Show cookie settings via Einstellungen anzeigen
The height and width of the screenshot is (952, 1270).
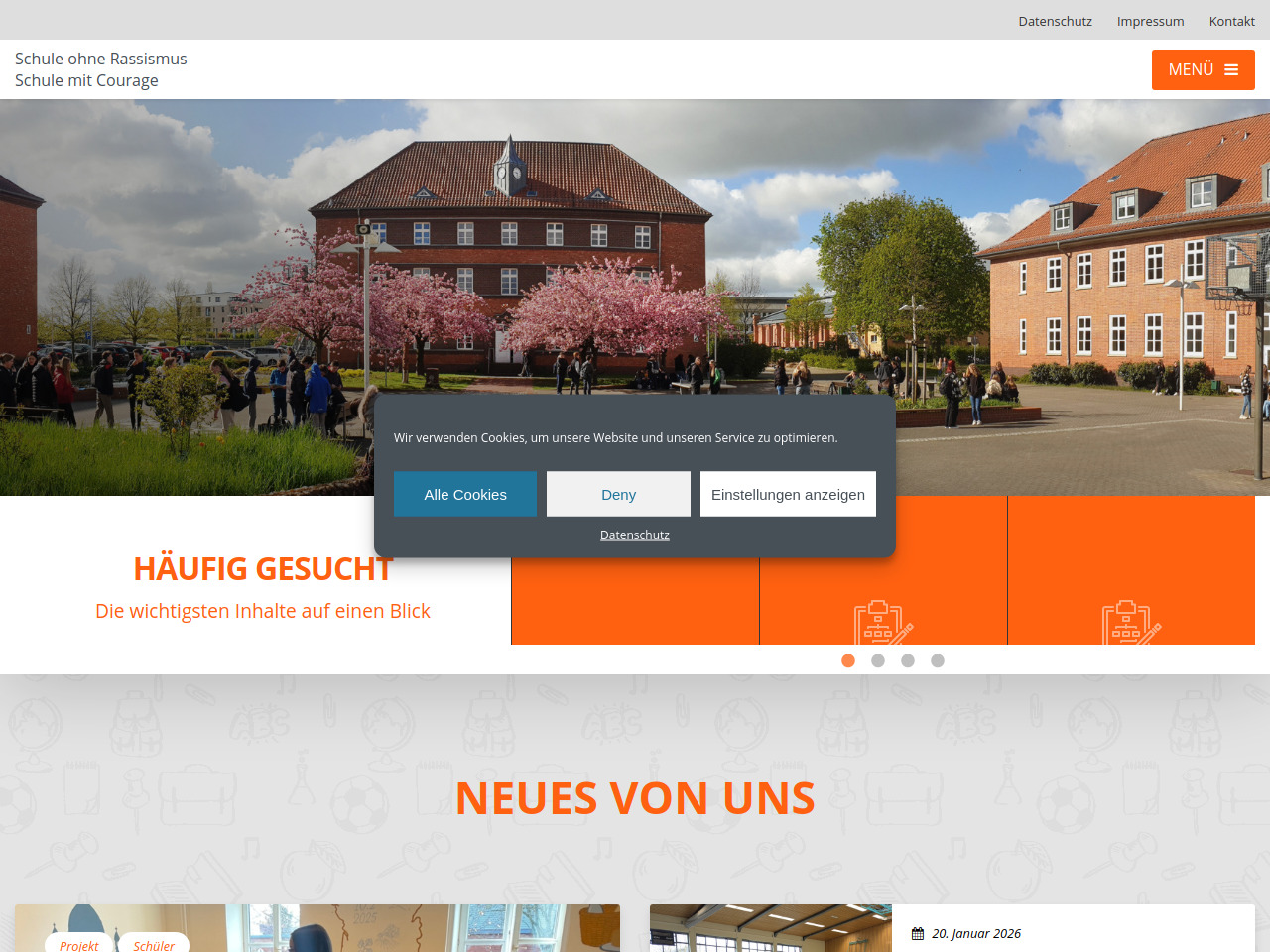pos(788,494)
